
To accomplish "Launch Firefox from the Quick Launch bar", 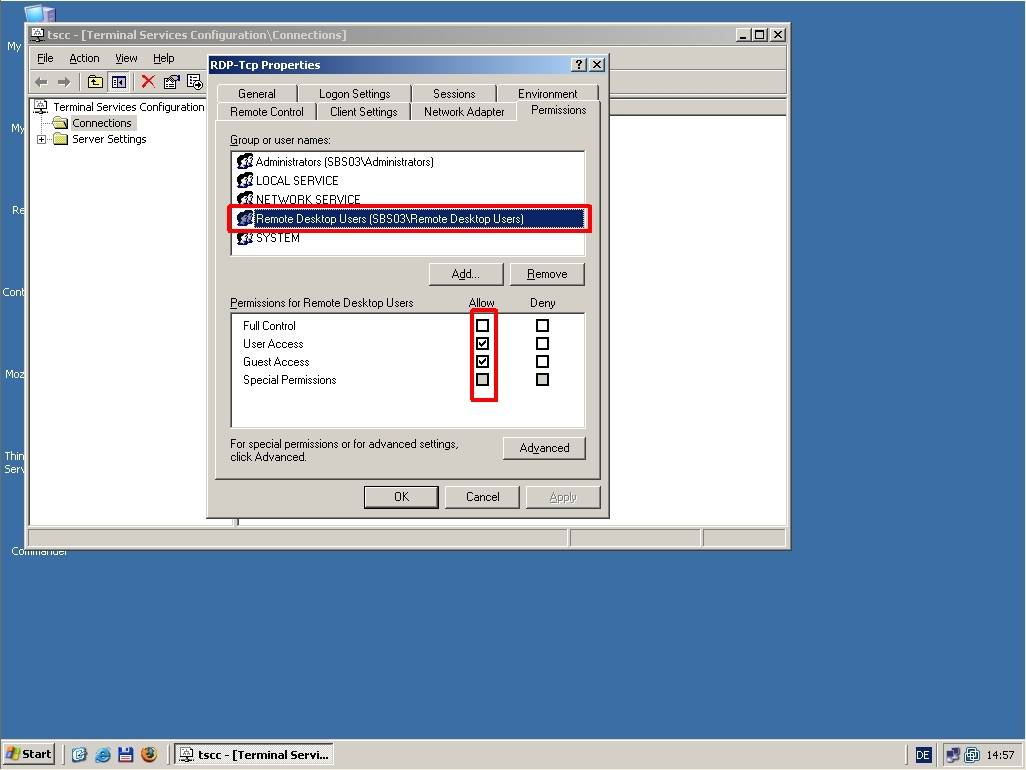I will [149, 754].
